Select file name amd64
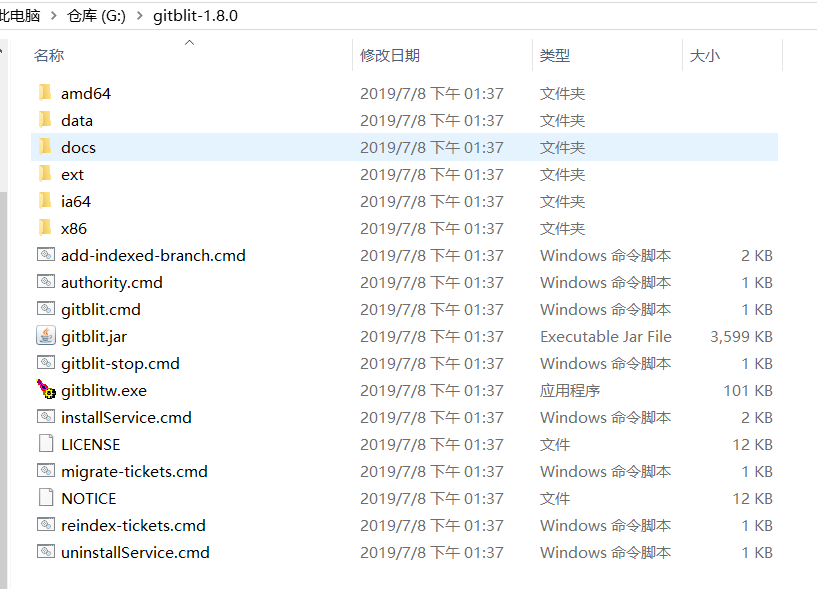Viewport: 817px width, 589px height. tap(86, 93)
